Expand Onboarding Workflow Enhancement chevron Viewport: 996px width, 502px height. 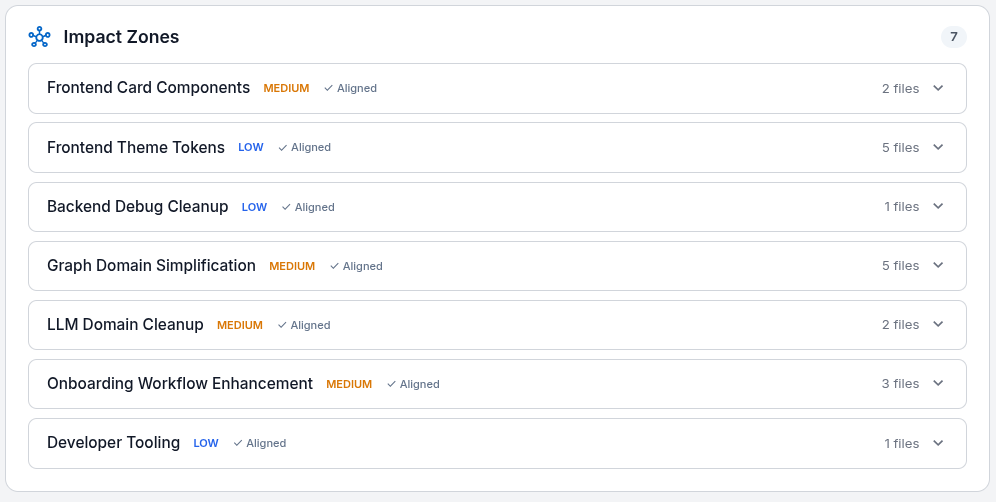pyautogui.click(x=938, y=384)
